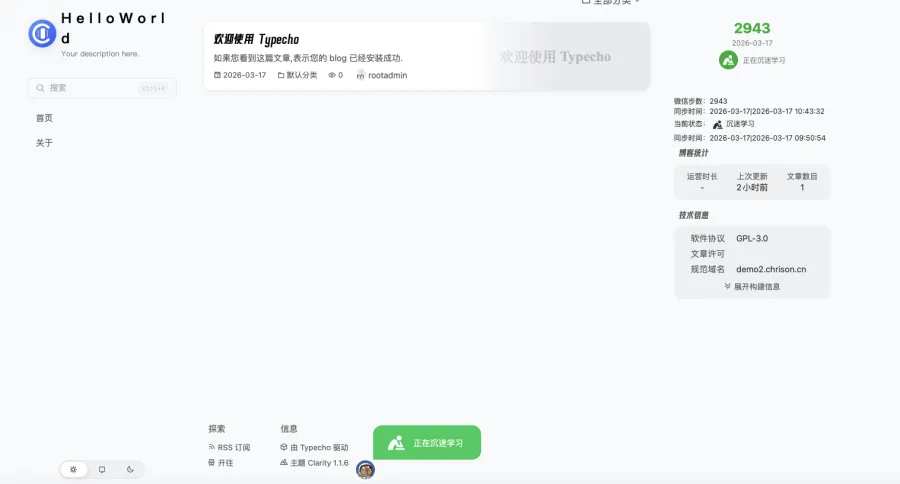The width and height of the screenshot is (900, 484).
Task: Click the RSS feed icon in footer
Action: click(x=212, y=447)
